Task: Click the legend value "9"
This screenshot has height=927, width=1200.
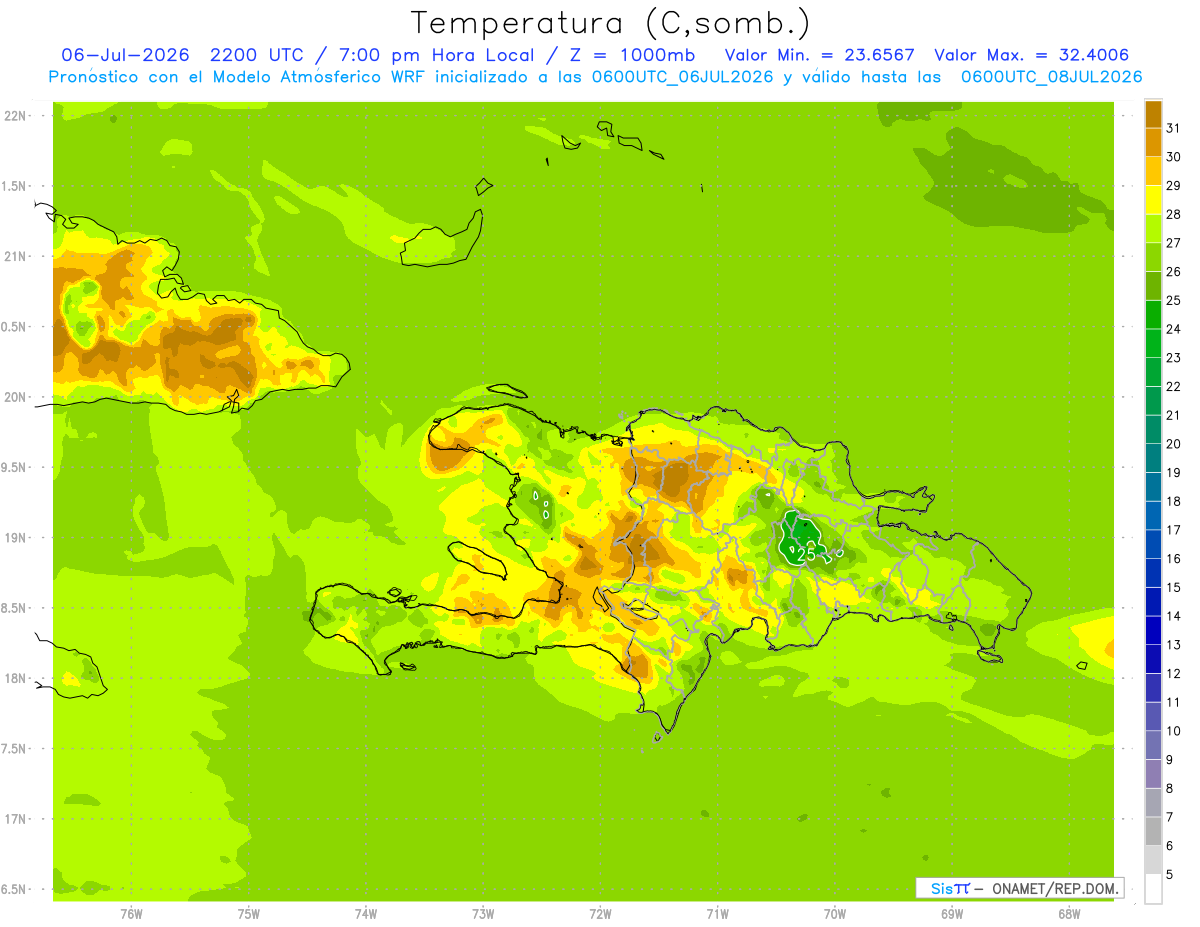Action: [x=1169, y=760]
